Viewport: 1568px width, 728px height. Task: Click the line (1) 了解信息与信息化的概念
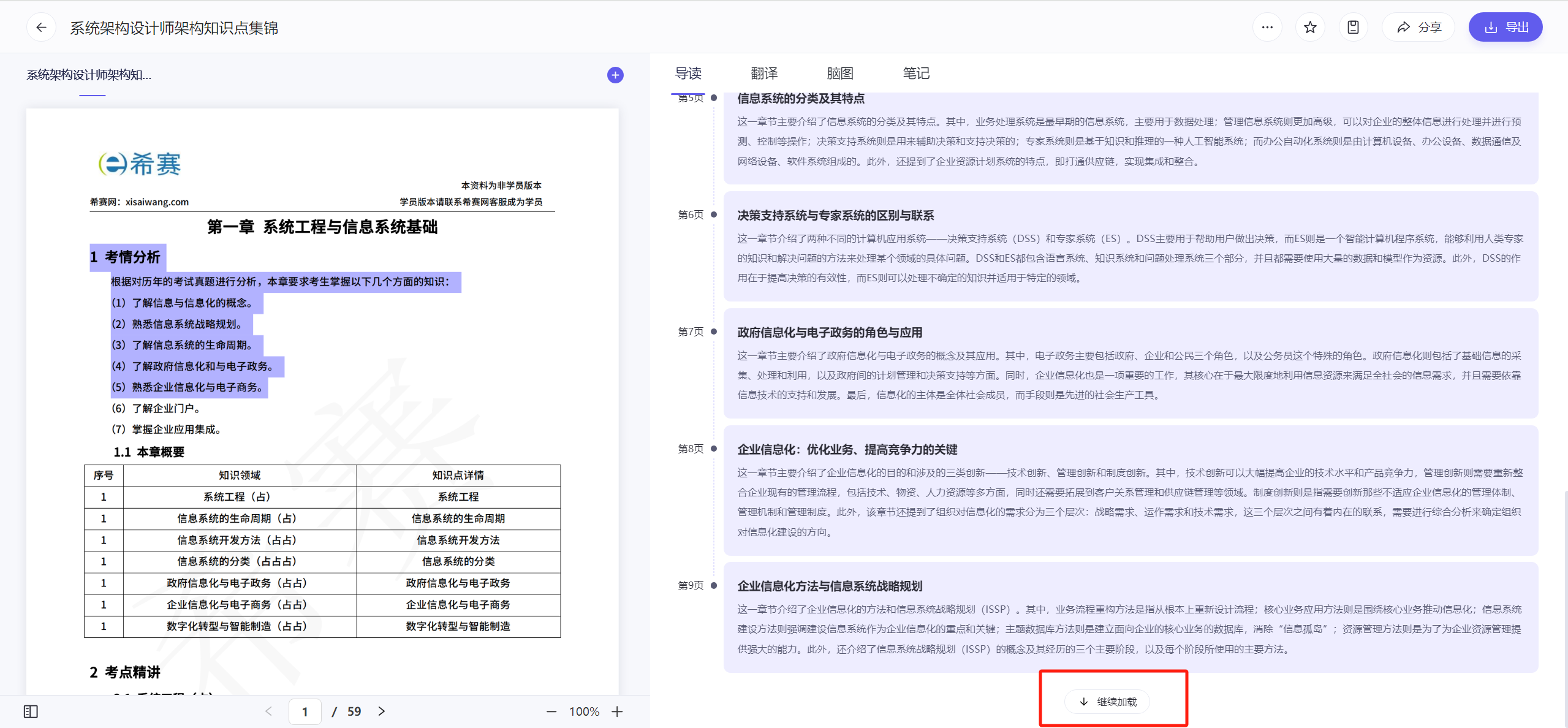pos(182,303)
